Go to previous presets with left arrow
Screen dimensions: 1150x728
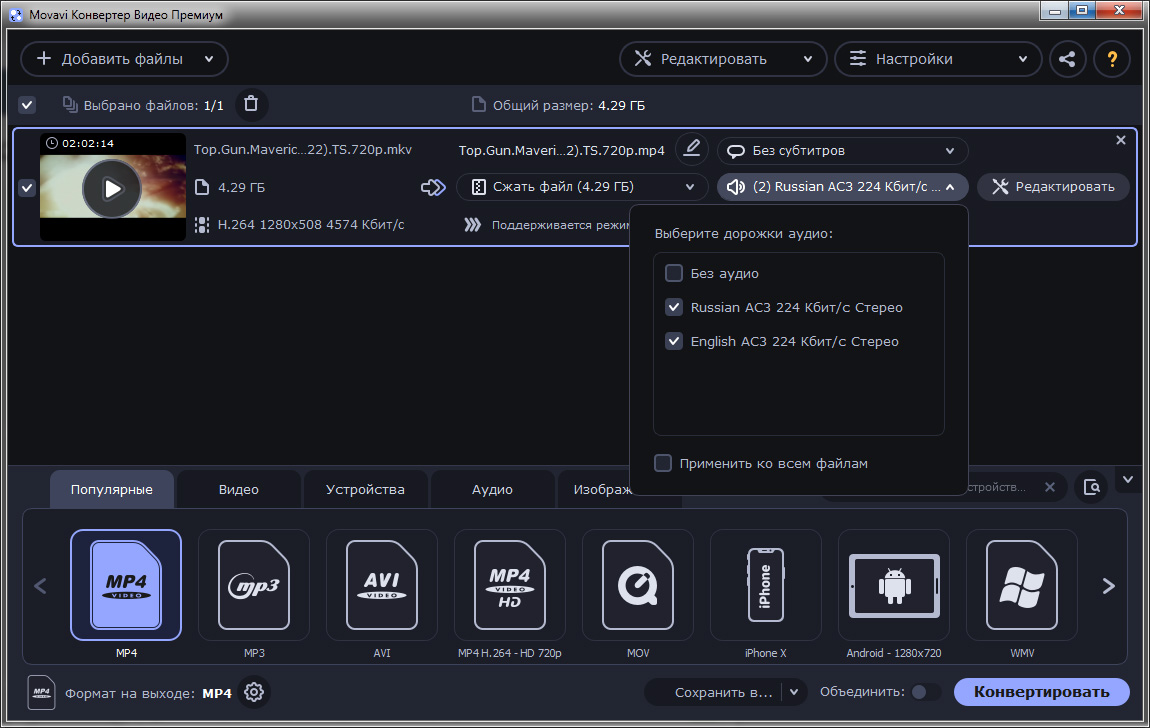[x=40, y=586]
